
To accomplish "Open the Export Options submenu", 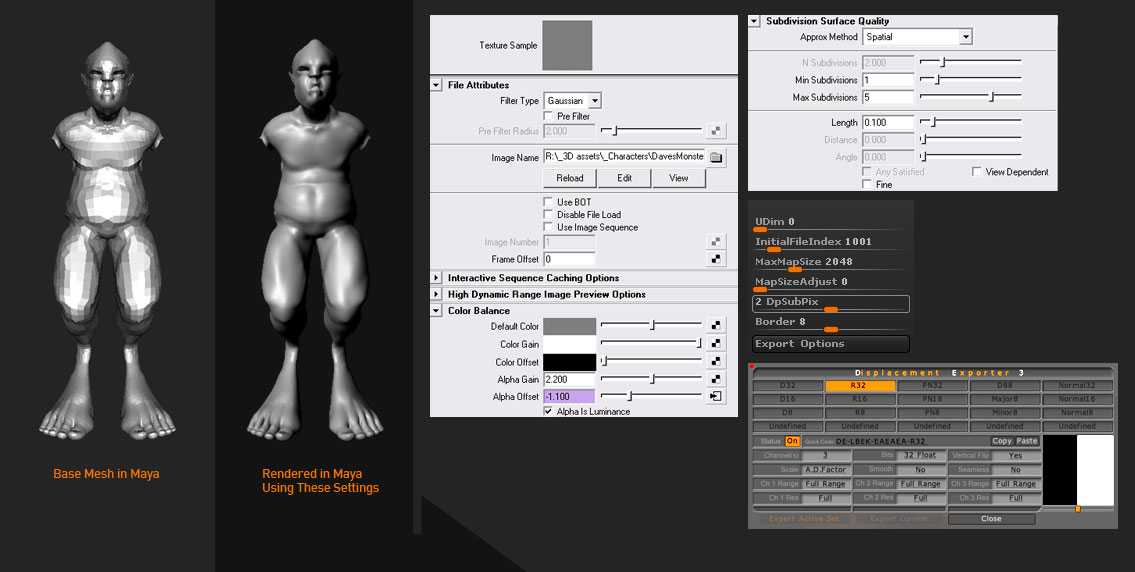I will [x=831, y=344].
